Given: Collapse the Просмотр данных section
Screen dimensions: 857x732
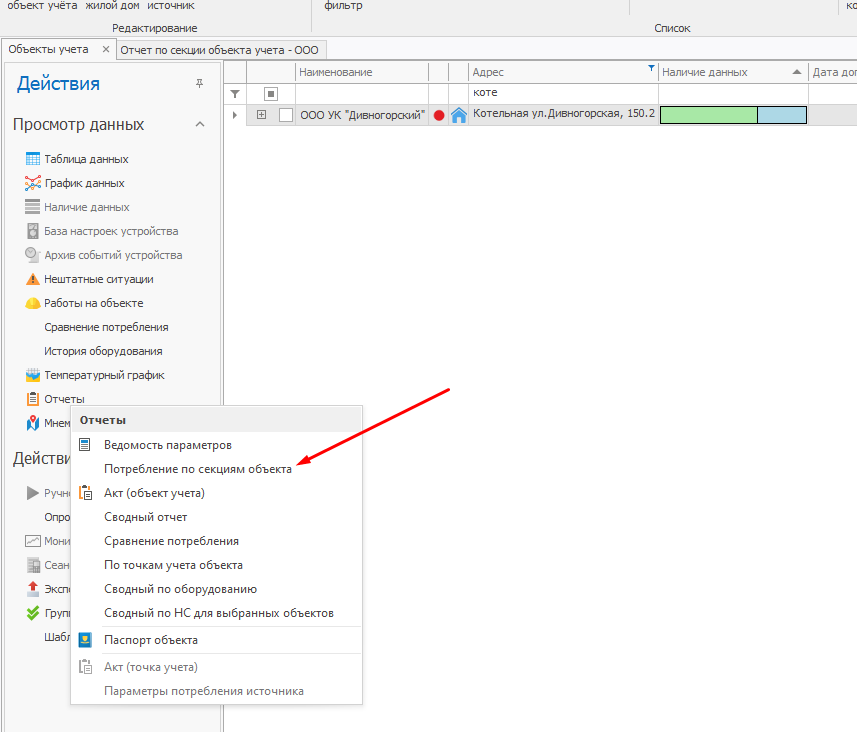Looking at the screenshot, I should pos(200,125).
